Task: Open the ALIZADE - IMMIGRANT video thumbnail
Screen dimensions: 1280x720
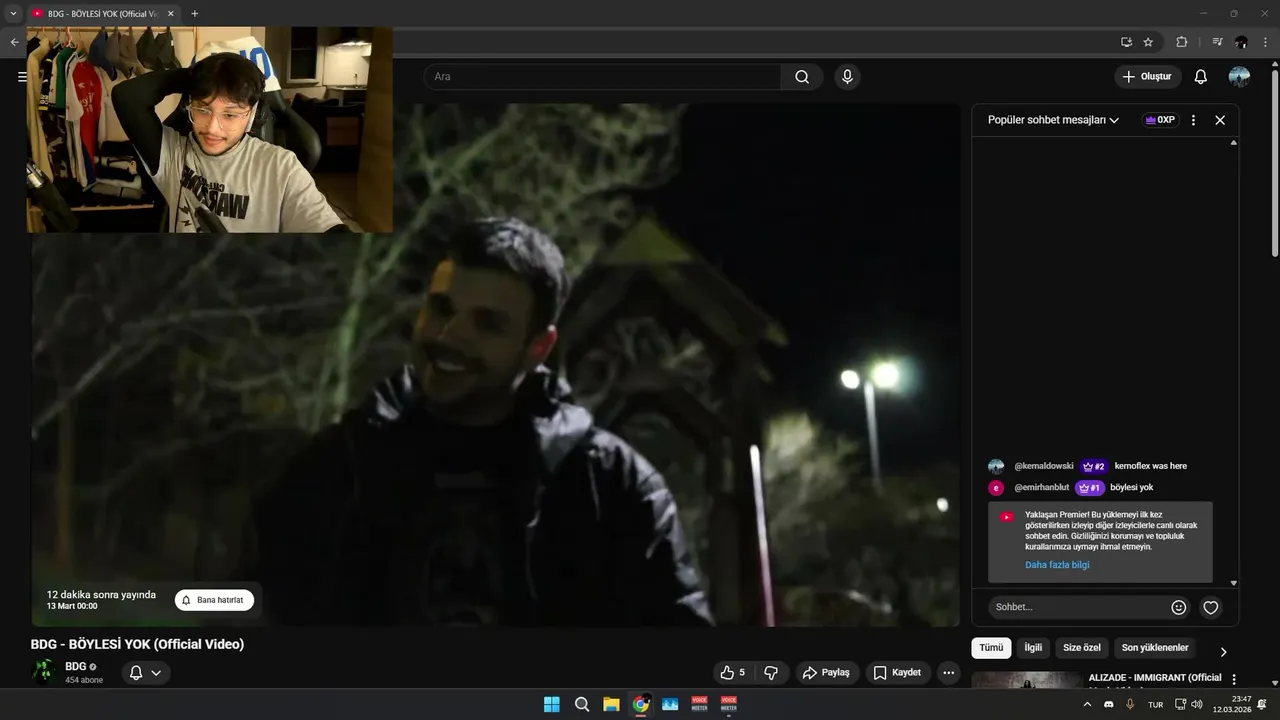Action: click(x=1026, y=680)
